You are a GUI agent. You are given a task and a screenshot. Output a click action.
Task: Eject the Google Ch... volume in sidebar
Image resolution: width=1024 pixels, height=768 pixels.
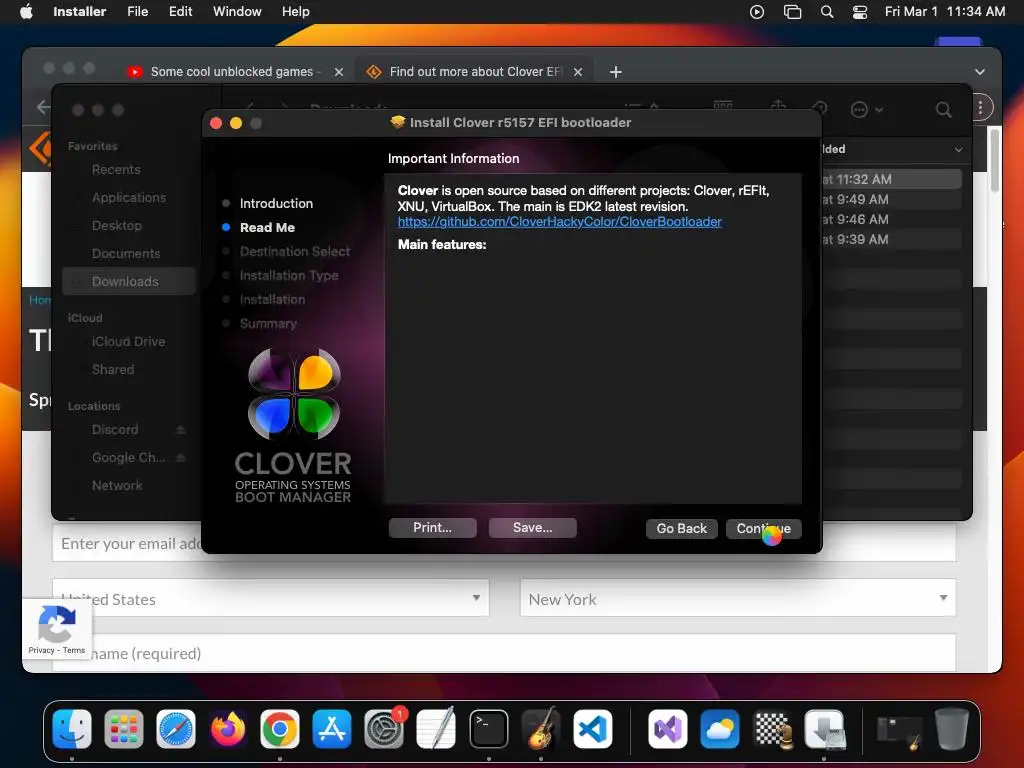(x=181, y=457)
